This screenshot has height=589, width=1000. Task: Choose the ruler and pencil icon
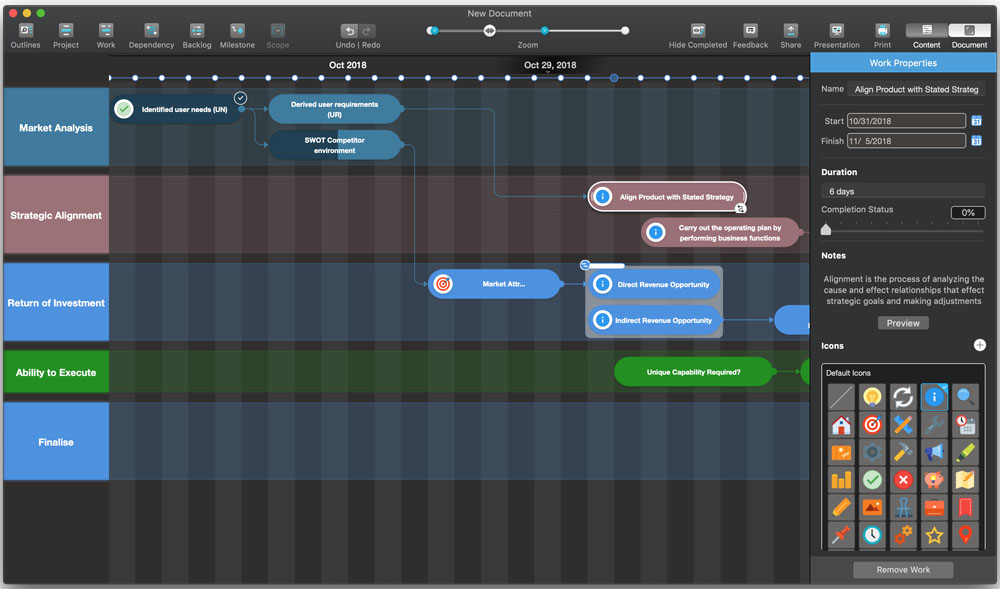pyautogui.click(x=903, y=425)
